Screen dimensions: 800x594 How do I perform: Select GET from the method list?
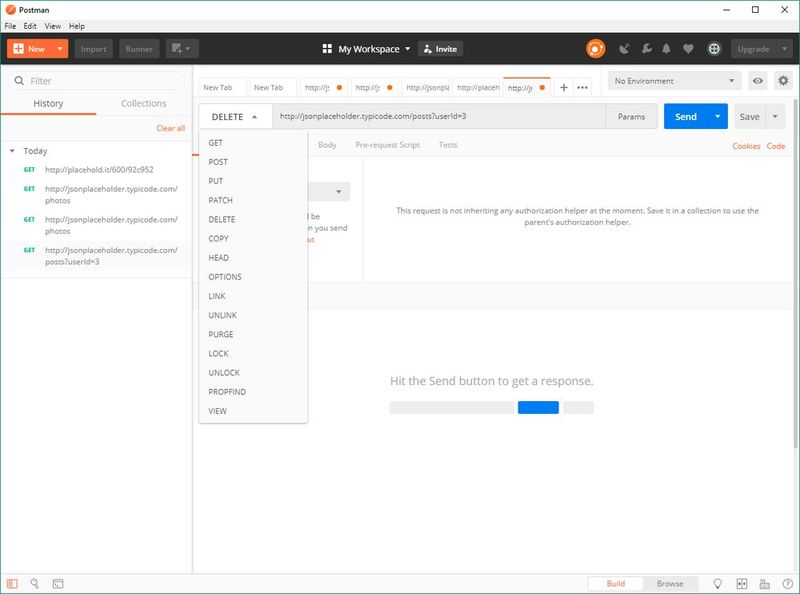(x=253, y=143)
